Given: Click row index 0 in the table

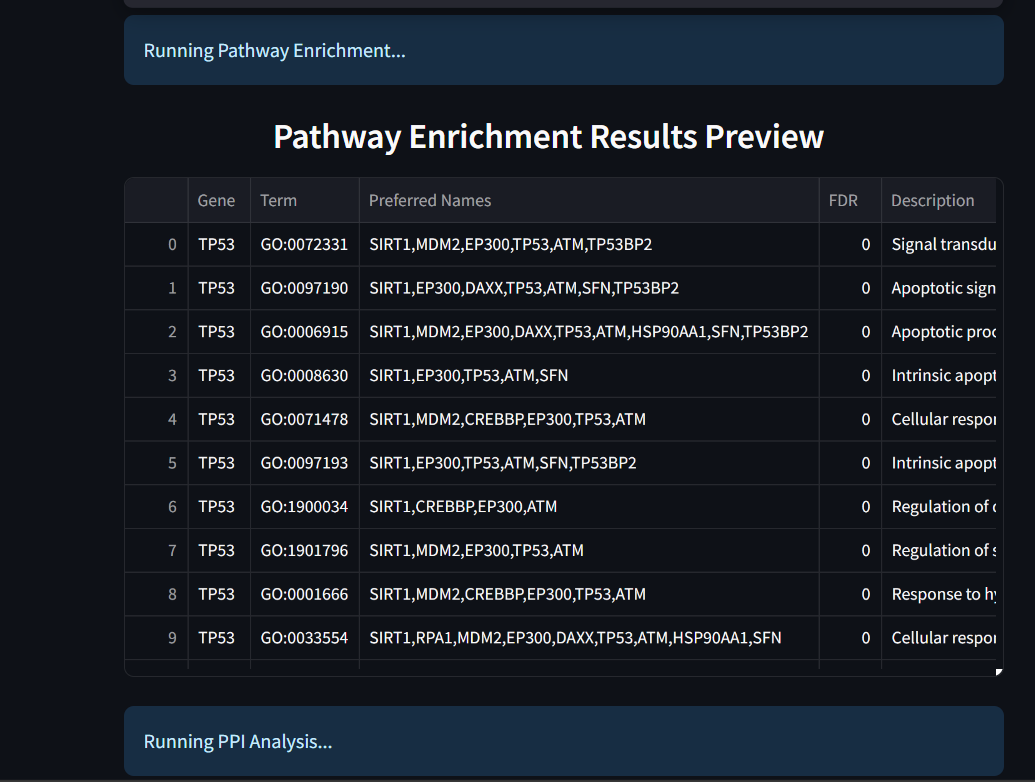Looking at the screenshot, I should coord(171,244).
